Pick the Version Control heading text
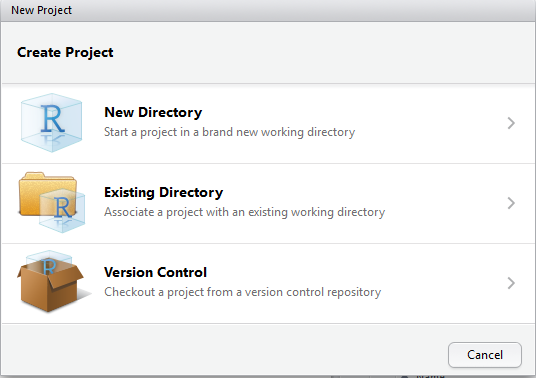 156,272
